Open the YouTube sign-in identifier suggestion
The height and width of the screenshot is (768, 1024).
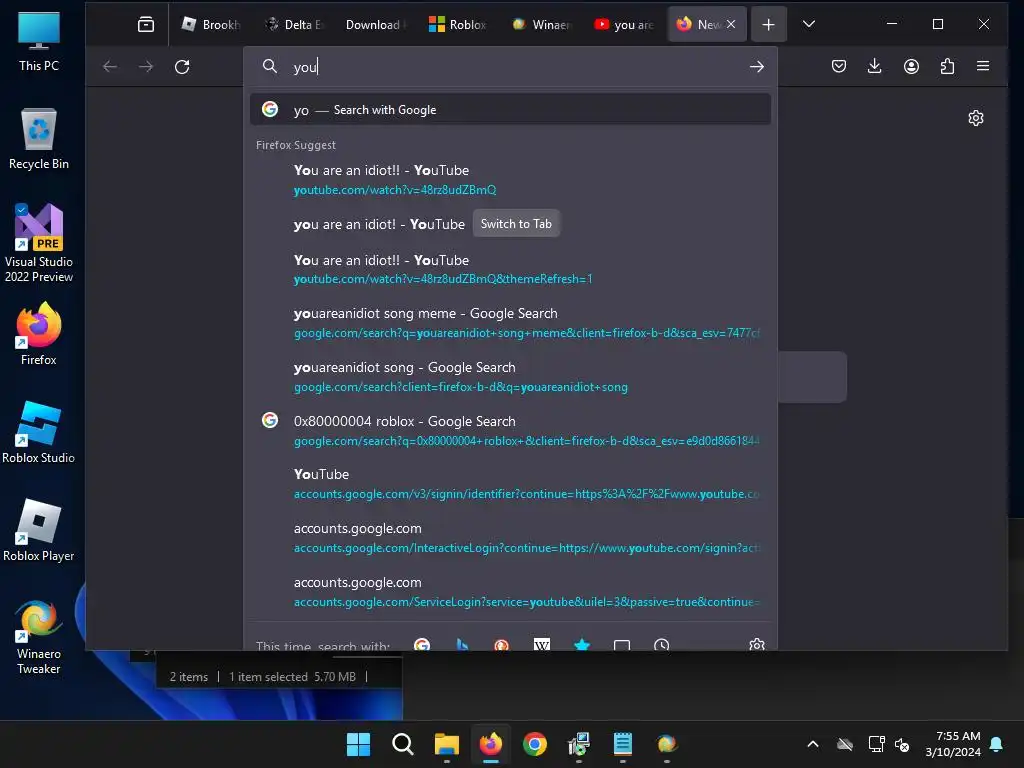(510, 484)
